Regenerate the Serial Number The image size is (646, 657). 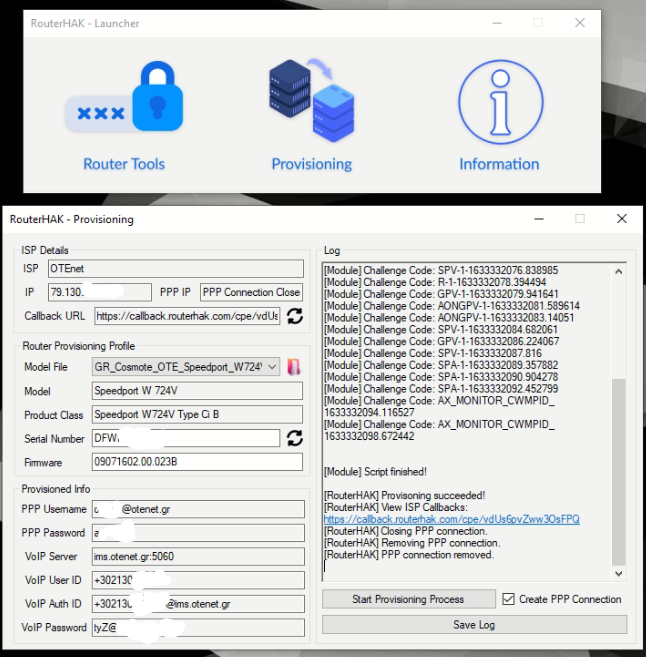tap(295, 438)
